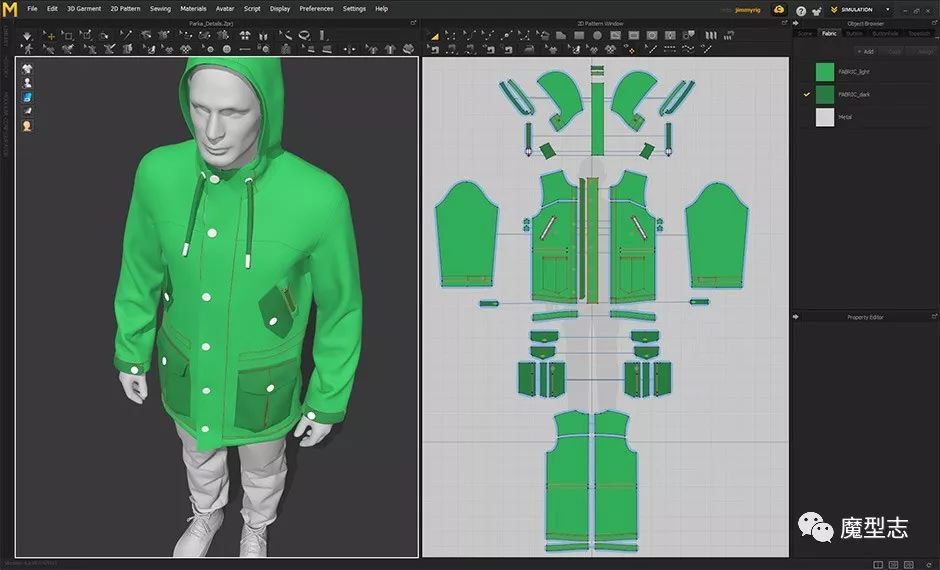
Task: Open the Preferences menu
Action: [316, 9]
